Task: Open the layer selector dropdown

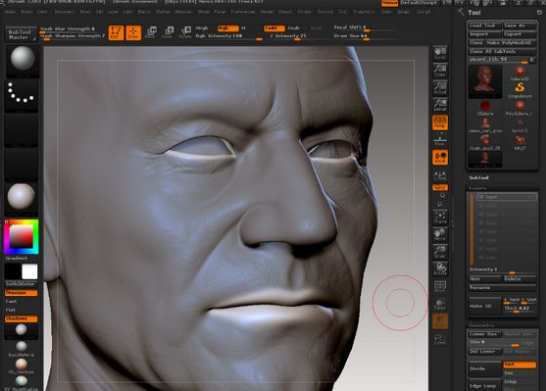Action: pos(506,197)
